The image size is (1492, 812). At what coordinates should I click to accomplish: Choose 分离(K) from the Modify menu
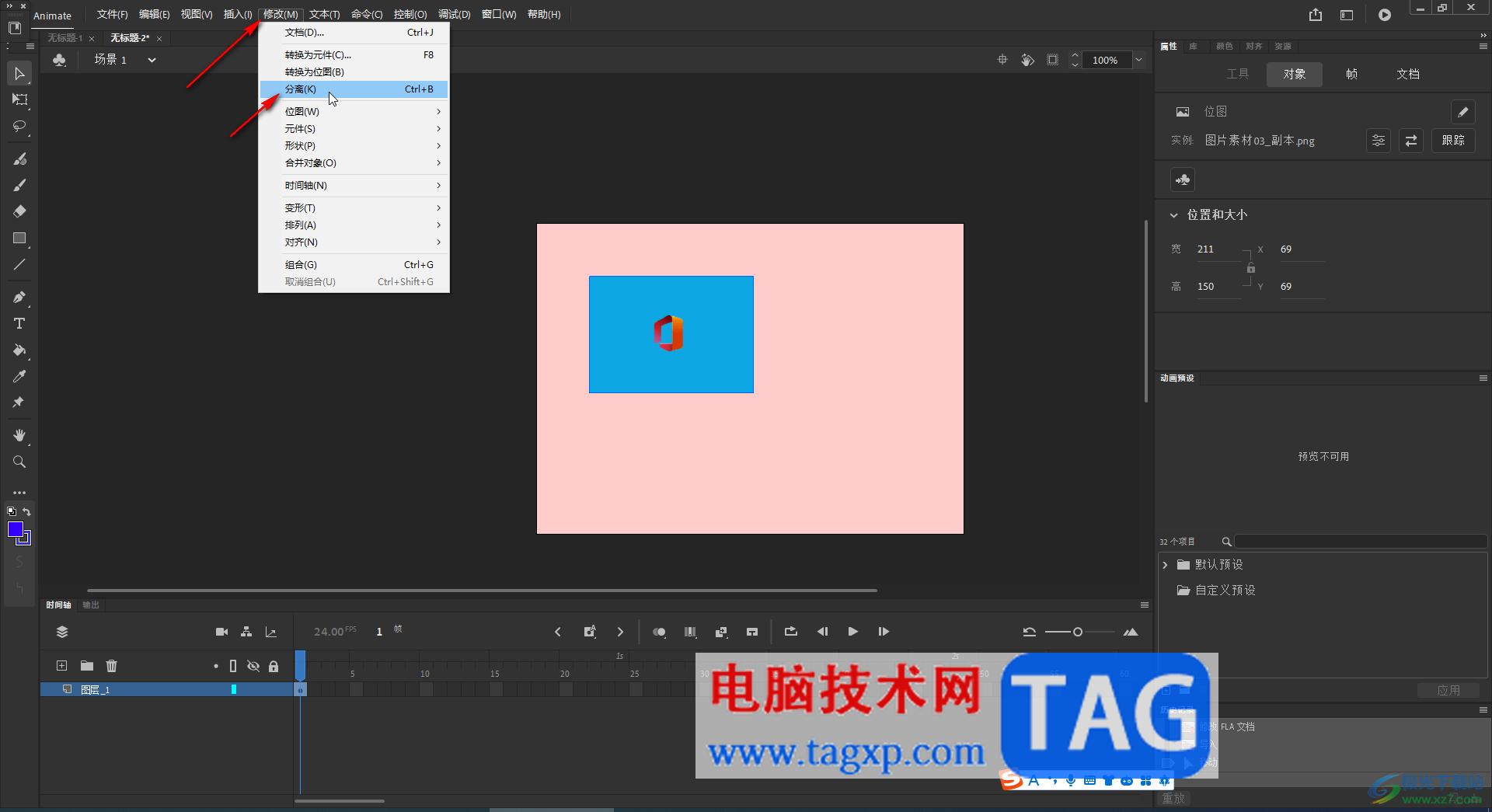[354, 89]
